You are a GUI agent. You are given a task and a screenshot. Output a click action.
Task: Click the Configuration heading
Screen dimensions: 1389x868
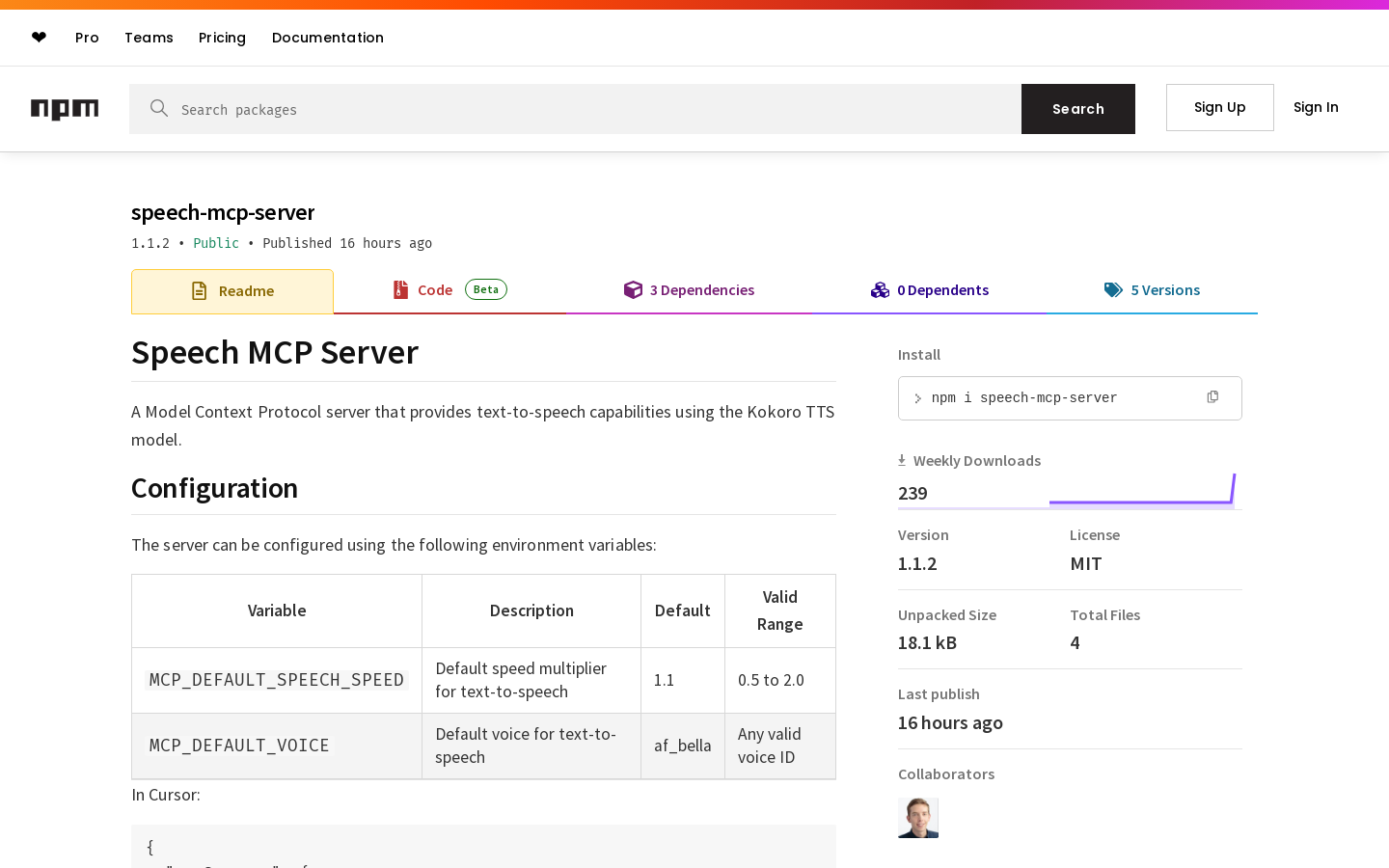click(x=214, y=488)
